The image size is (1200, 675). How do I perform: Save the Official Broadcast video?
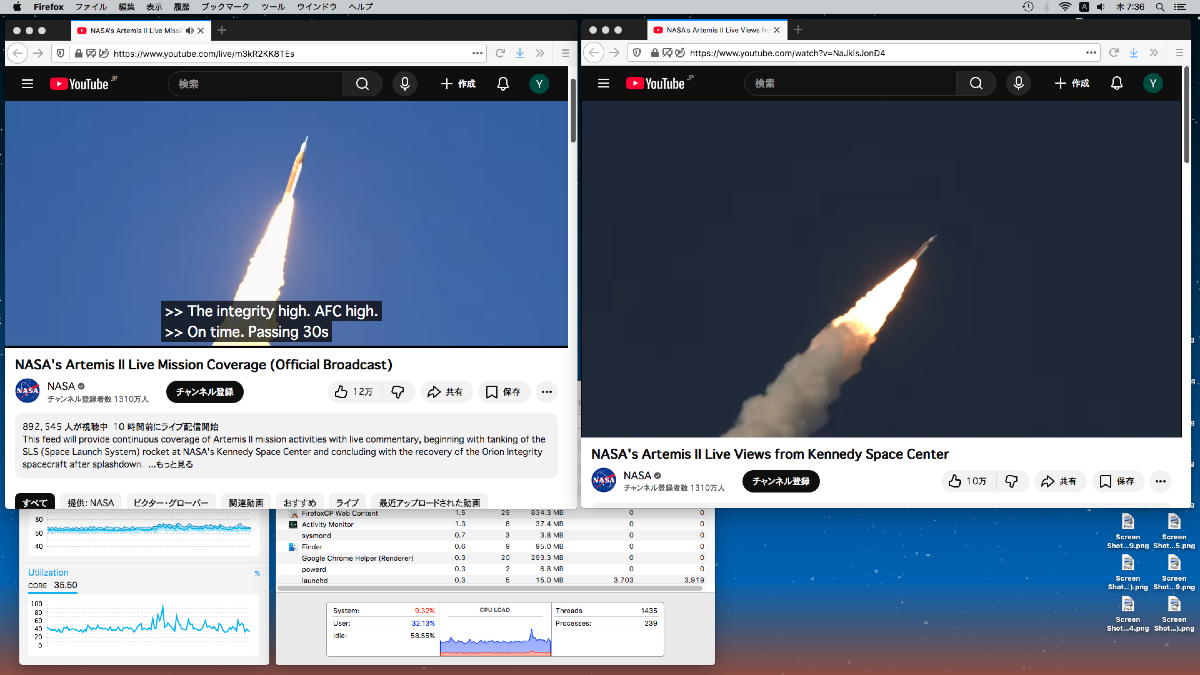[504, 392]
